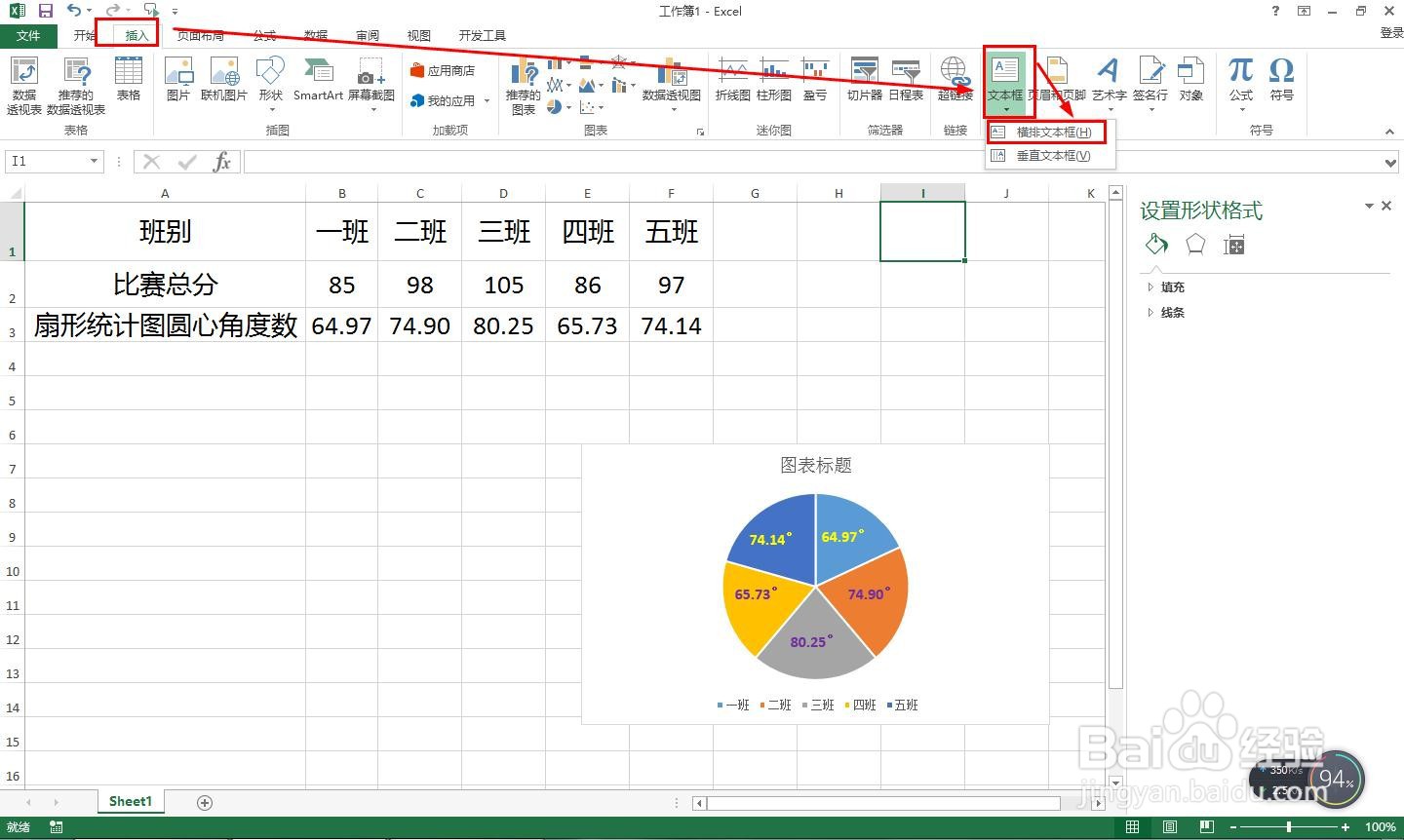
Task: Switch to the 开发工具 ribbon tab
Action: pos(483,35)
